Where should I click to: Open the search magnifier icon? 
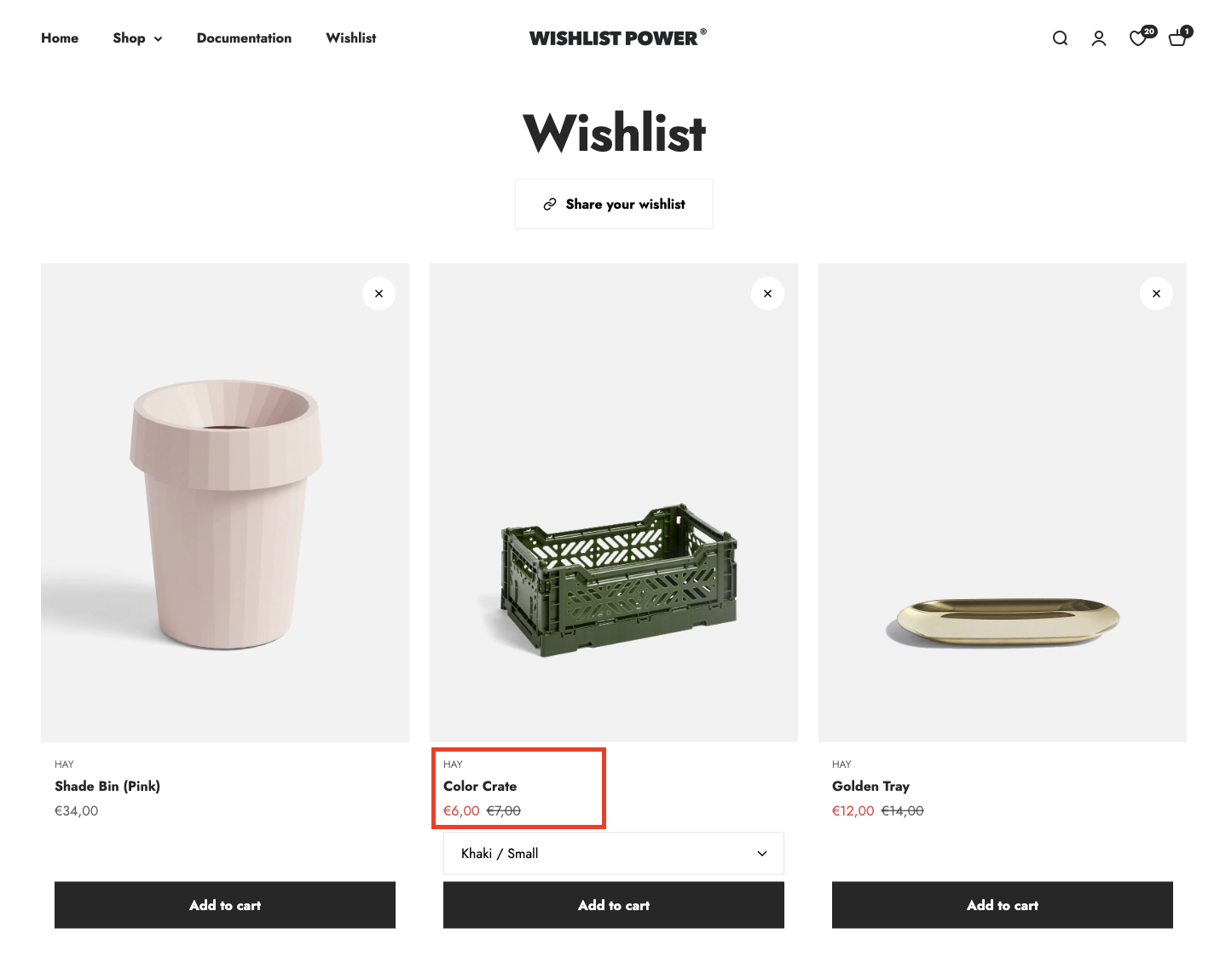pos(1060,38)
